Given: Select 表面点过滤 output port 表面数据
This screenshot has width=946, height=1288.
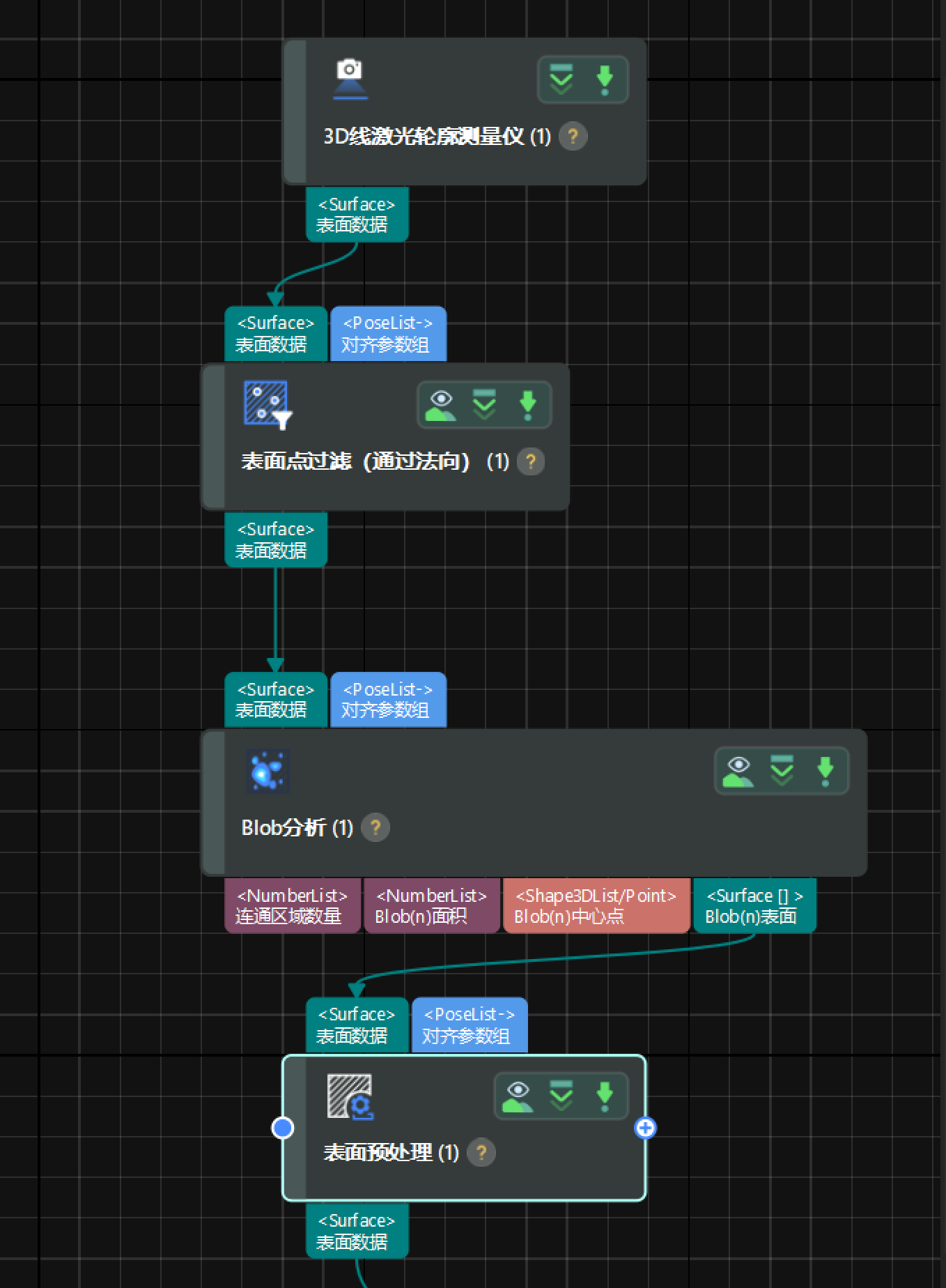Looking at the screenshot, I should coord(276,540).
